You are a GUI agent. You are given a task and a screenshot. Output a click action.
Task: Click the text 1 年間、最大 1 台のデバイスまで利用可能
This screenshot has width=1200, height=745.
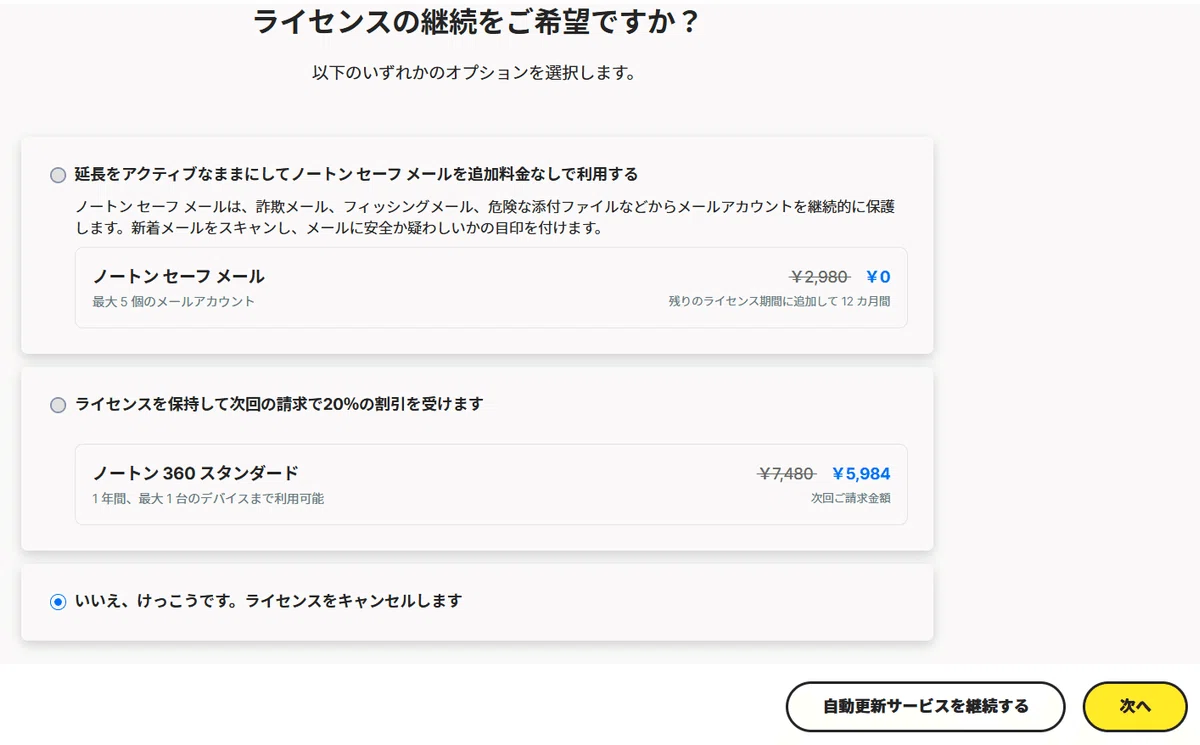click(x=208, y=498)
